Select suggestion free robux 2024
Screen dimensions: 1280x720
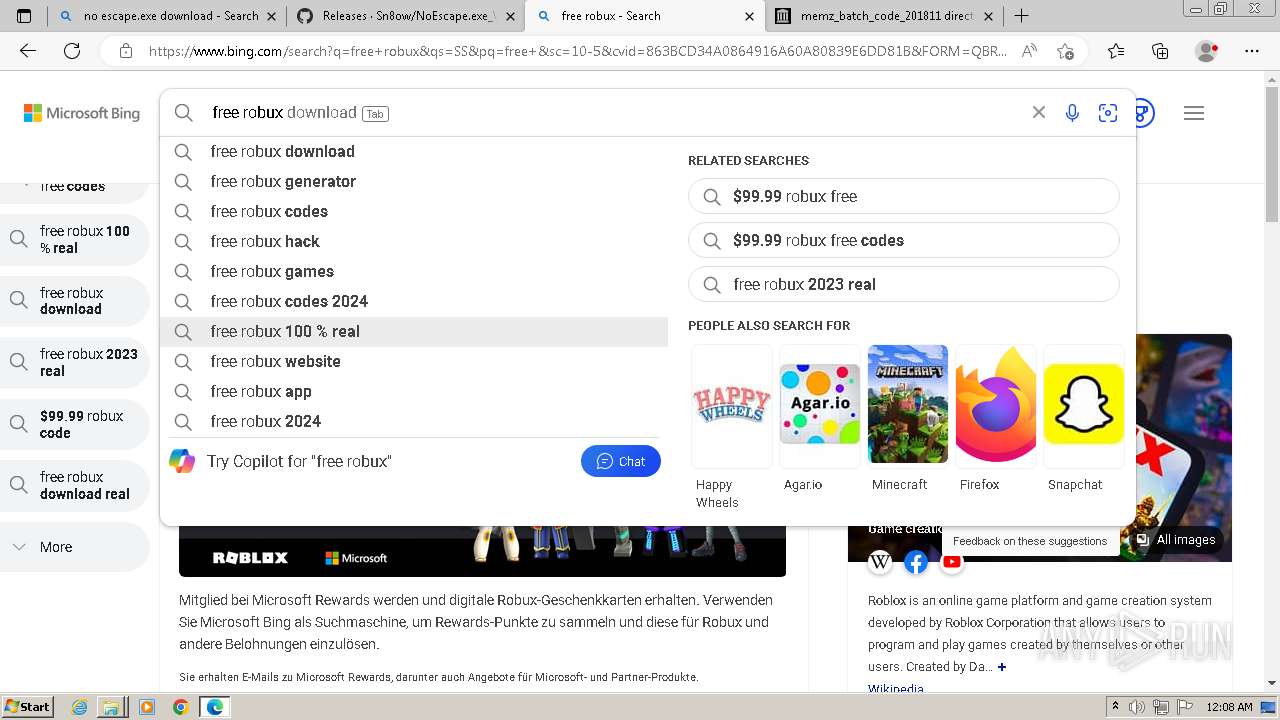414,422
